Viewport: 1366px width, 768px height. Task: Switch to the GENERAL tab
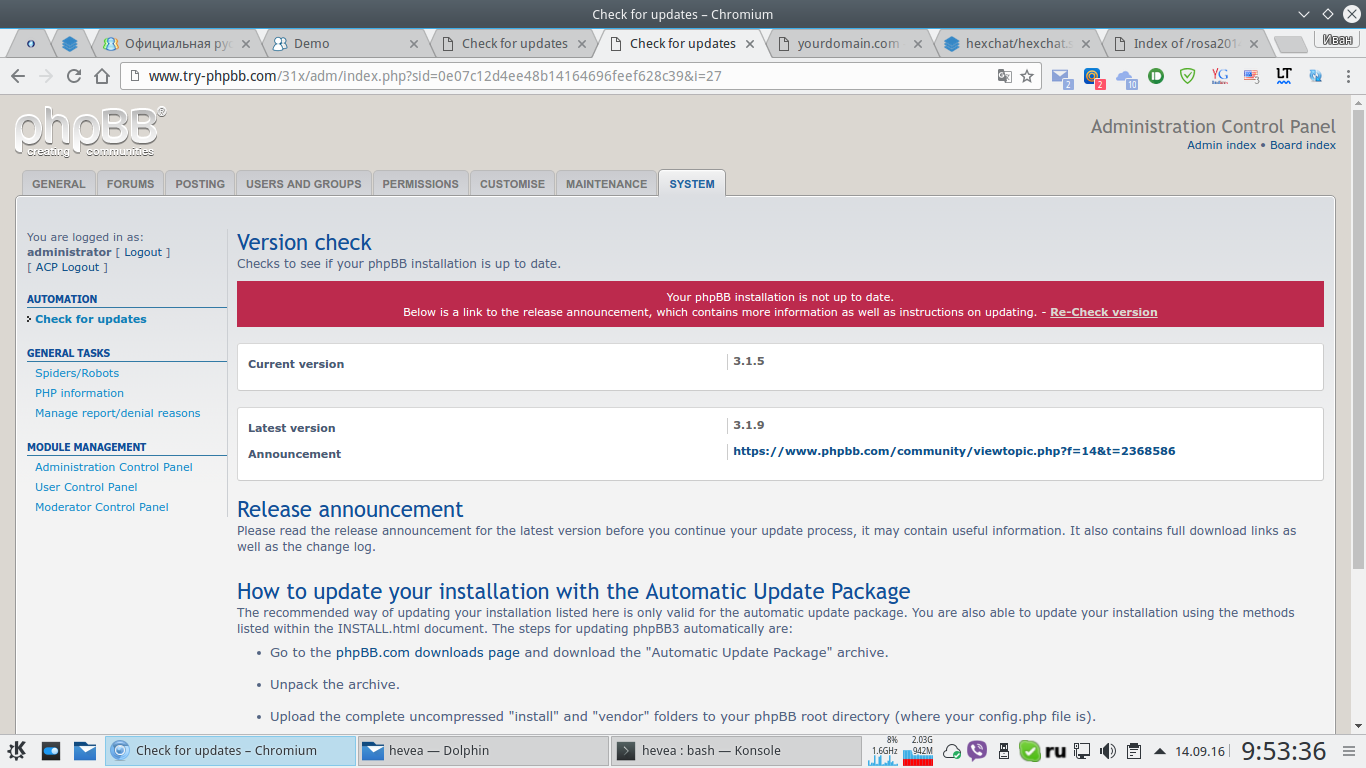(x=59, y=184)
